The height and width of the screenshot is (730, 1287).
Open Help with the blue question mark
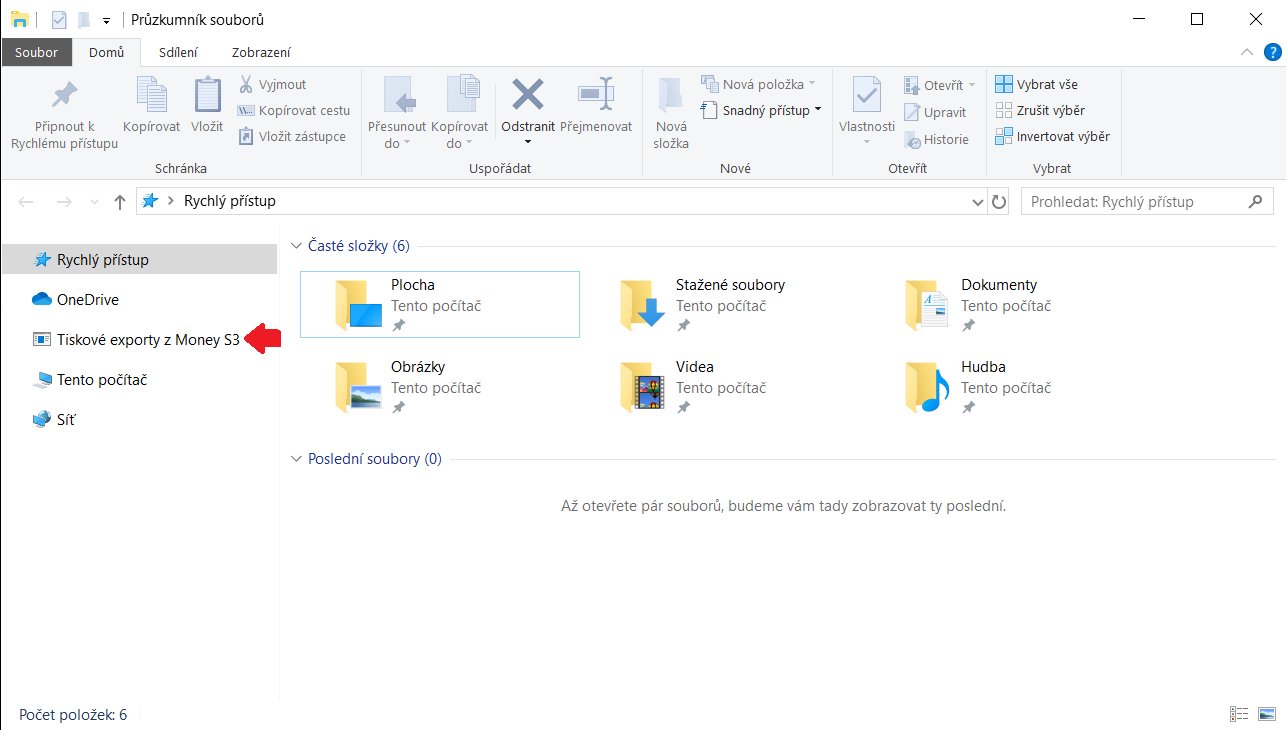click(1272, 52)
